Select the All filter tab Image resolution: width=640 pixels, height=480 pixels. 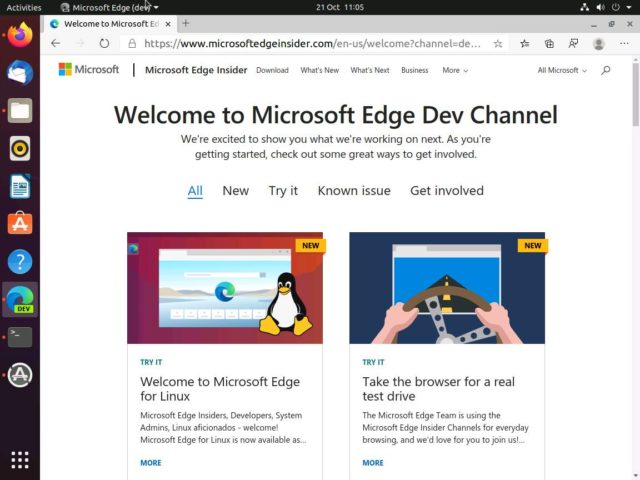click(195, 191)
